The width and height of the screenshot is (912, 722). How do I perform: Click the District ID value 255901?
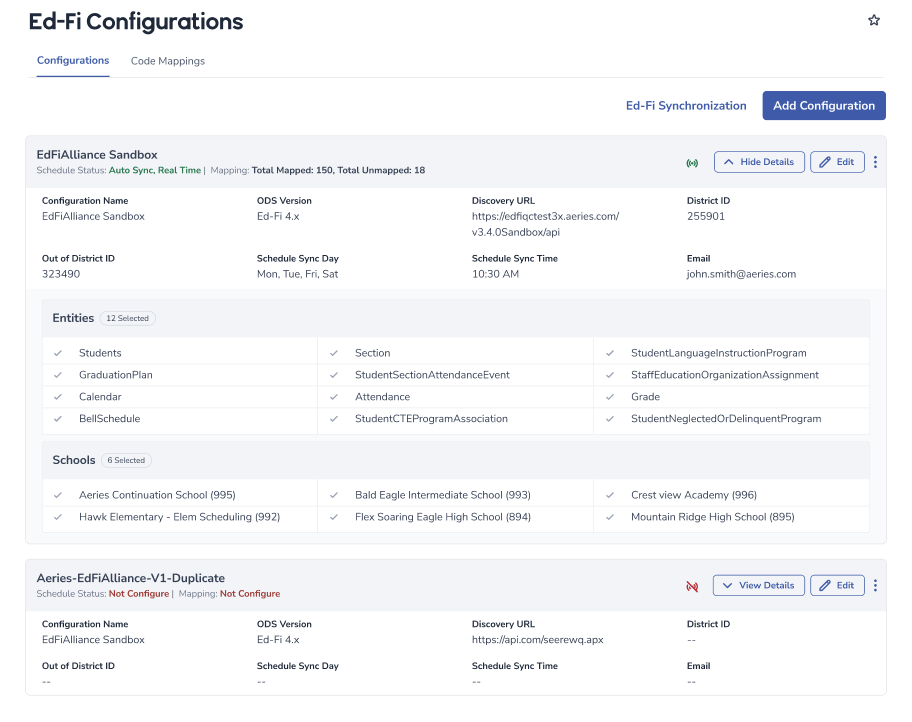(x=706, y=216)
